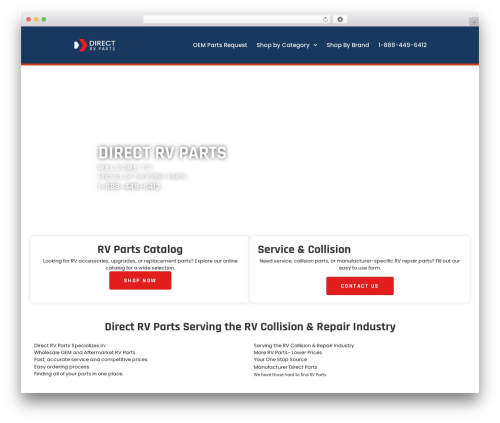500x423 pixels.
Task: Open OEM Parts Request page
Action: click(220, 45)
